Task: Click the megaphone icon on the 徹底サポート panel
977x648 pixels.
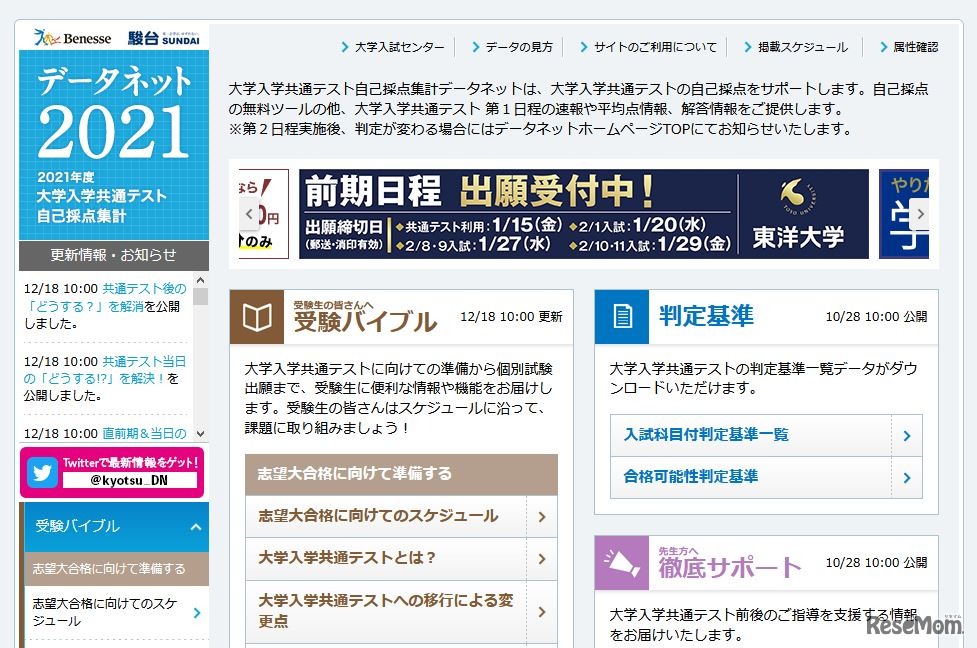Action: [622, 563]
